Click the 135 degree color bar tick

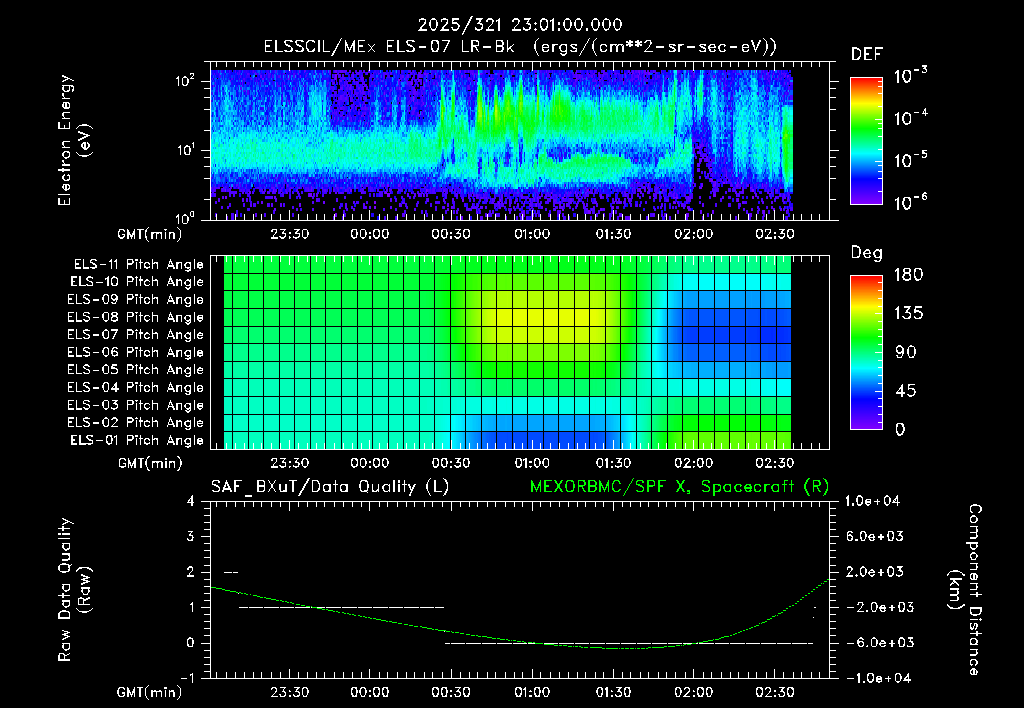(x=908, y=314)
